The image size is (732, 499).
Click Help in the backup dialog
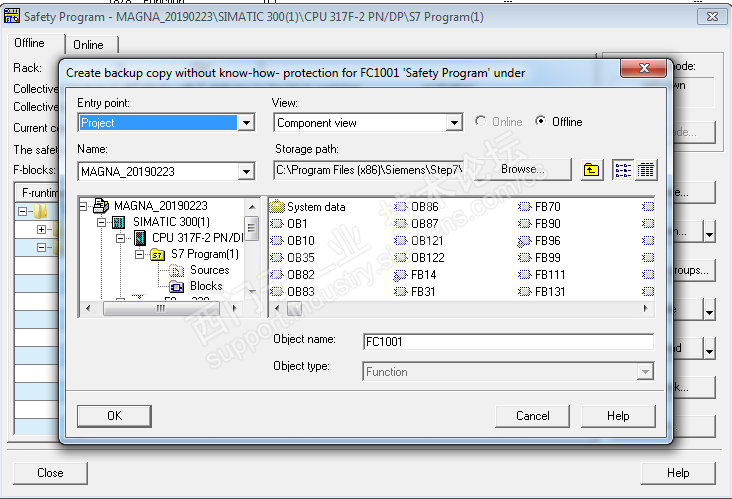tap(618, 416)
